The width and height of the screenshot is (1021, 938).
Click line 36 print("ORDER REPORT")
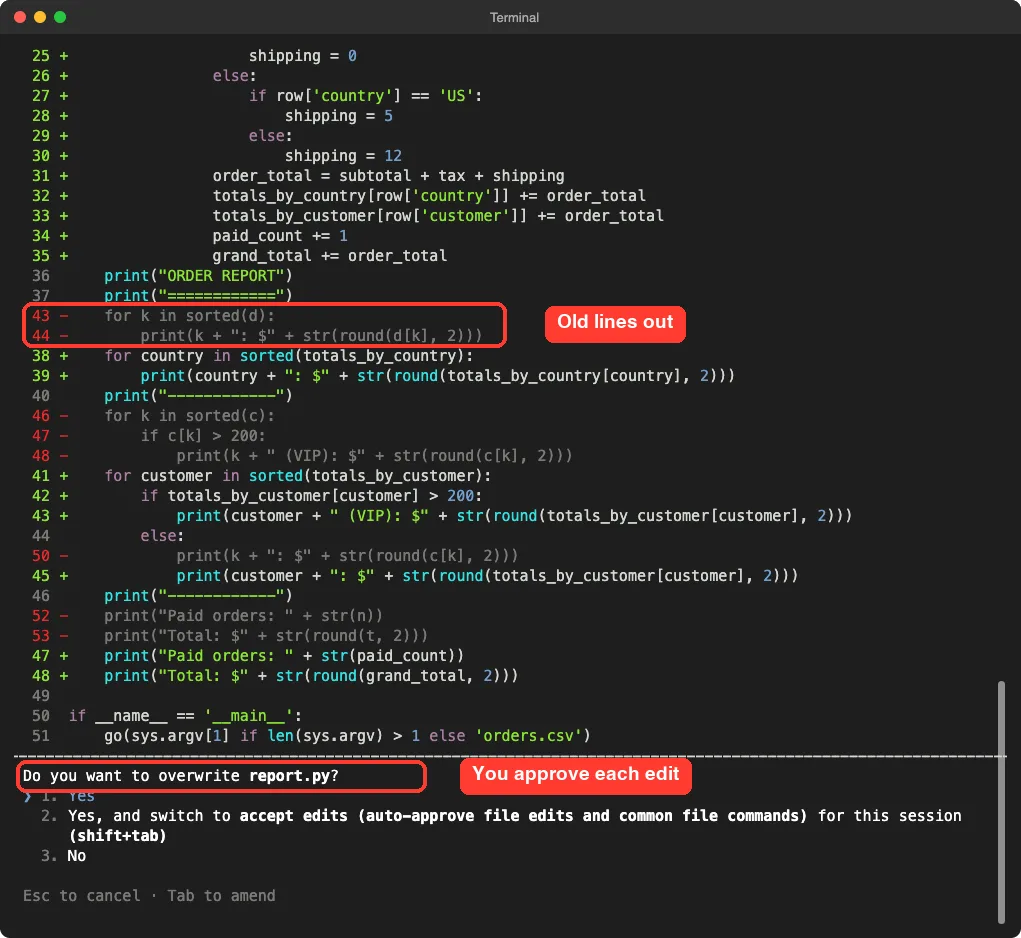(x=199, y=276)
